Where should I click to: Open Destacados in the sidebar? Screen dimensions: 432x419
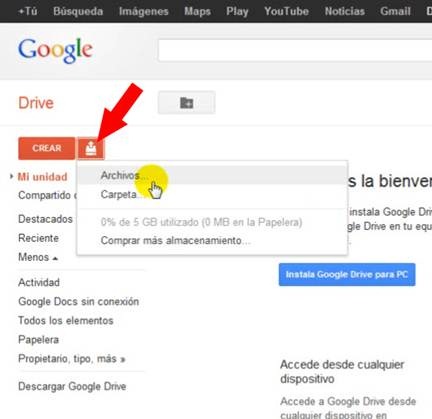click(x=45, y=219)
